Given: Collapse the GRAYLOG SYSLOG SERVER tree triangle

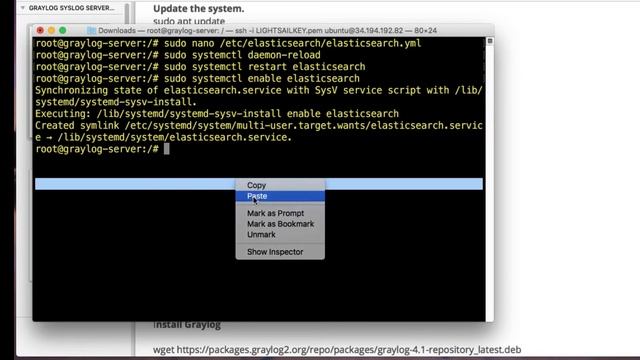Looking at the screenshot, I should [x=23, y=8].
